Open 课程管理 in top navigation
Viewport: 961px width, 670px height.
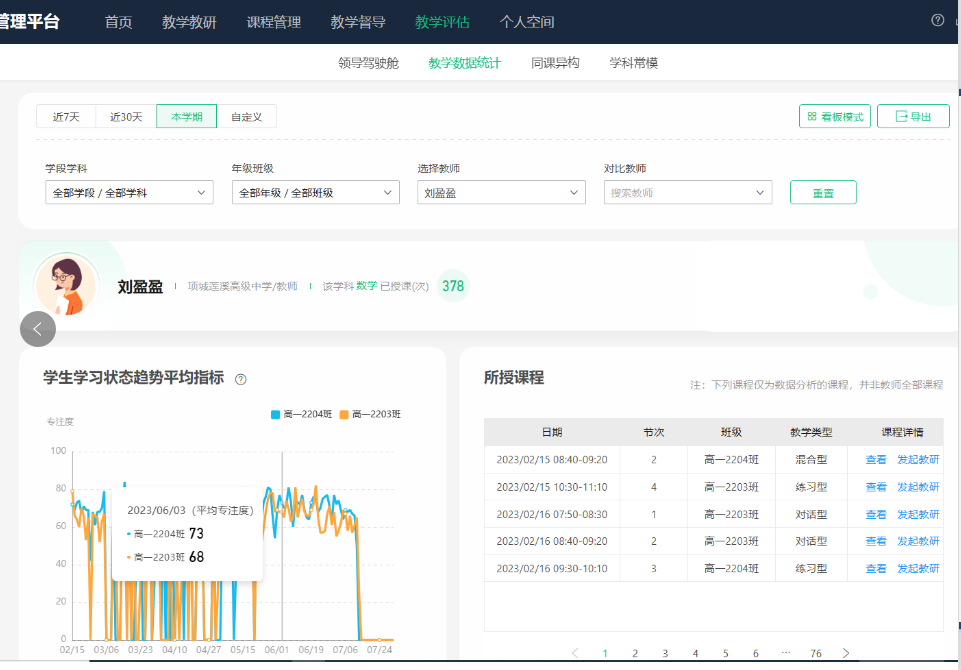coord(273,22)
